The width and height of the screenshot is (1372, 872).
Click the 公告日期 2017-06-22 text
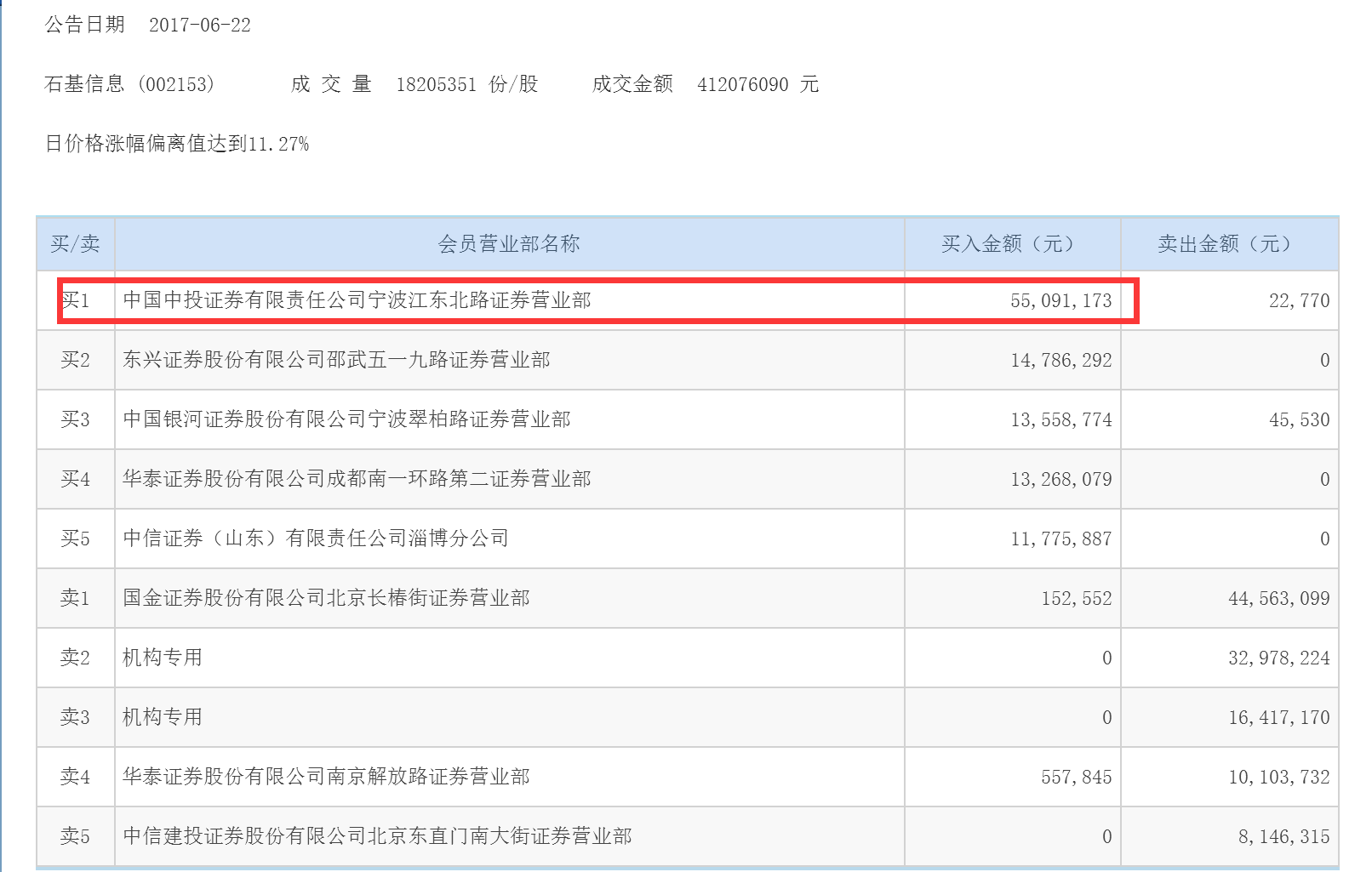[x=148, y=25]
